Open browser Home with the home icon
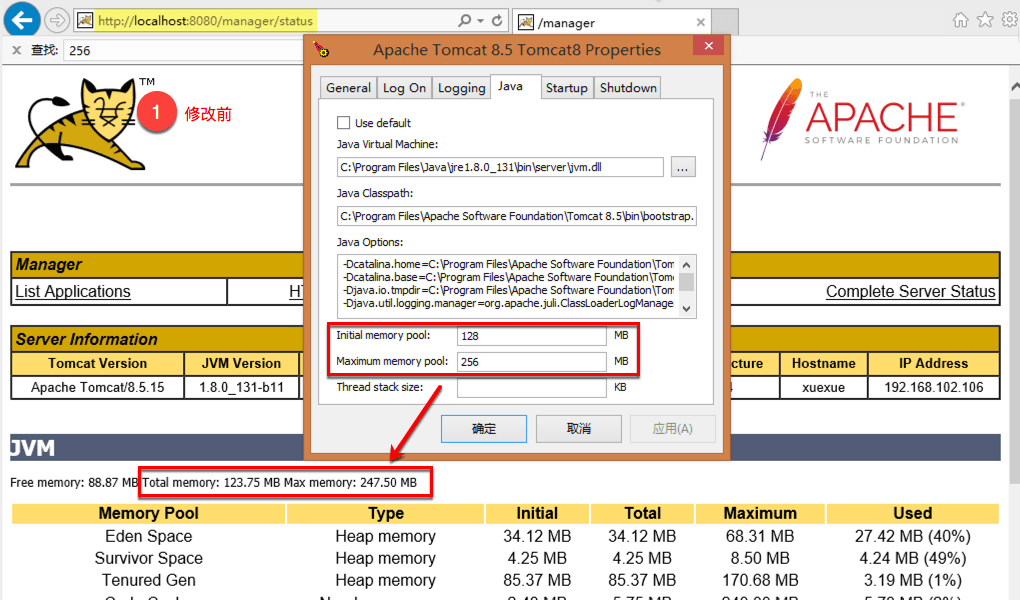Viewport: 1020px width, 600px height. (x=959, y=19)
